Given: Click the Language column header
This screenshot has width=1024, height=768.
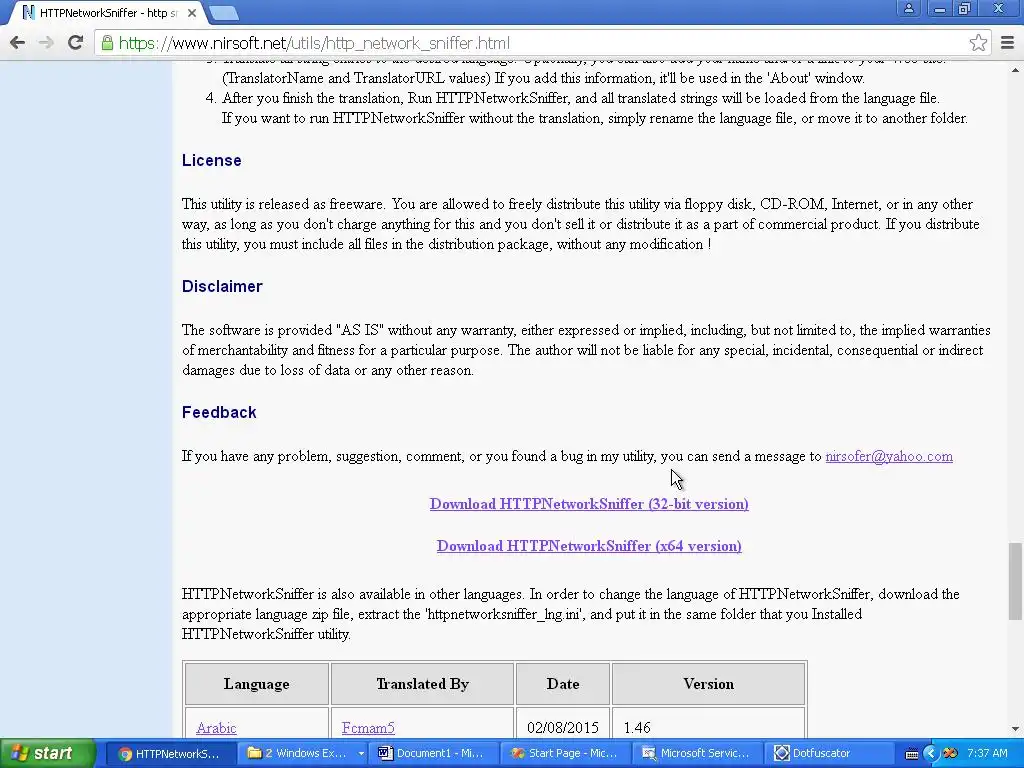Looking at the screenshot, I should coord(257,684).
